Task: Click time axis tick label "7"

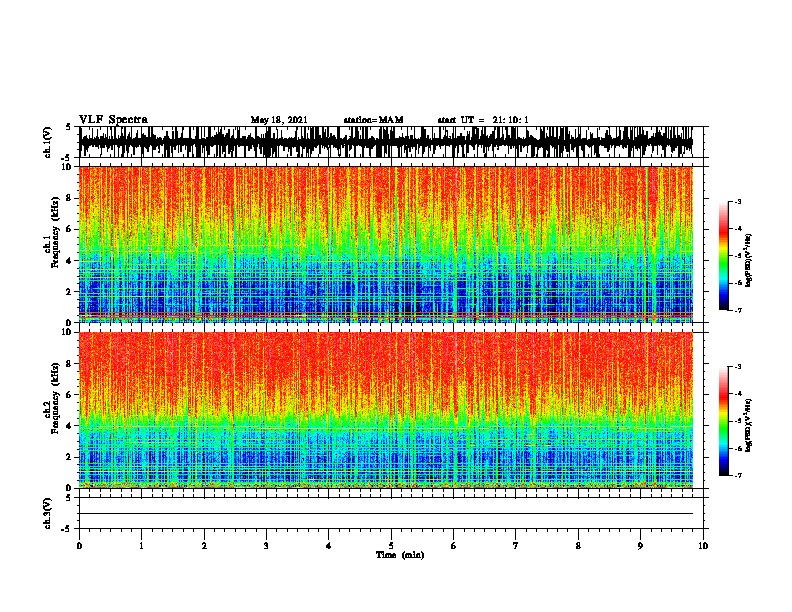Action: click(x=516, y=546)
